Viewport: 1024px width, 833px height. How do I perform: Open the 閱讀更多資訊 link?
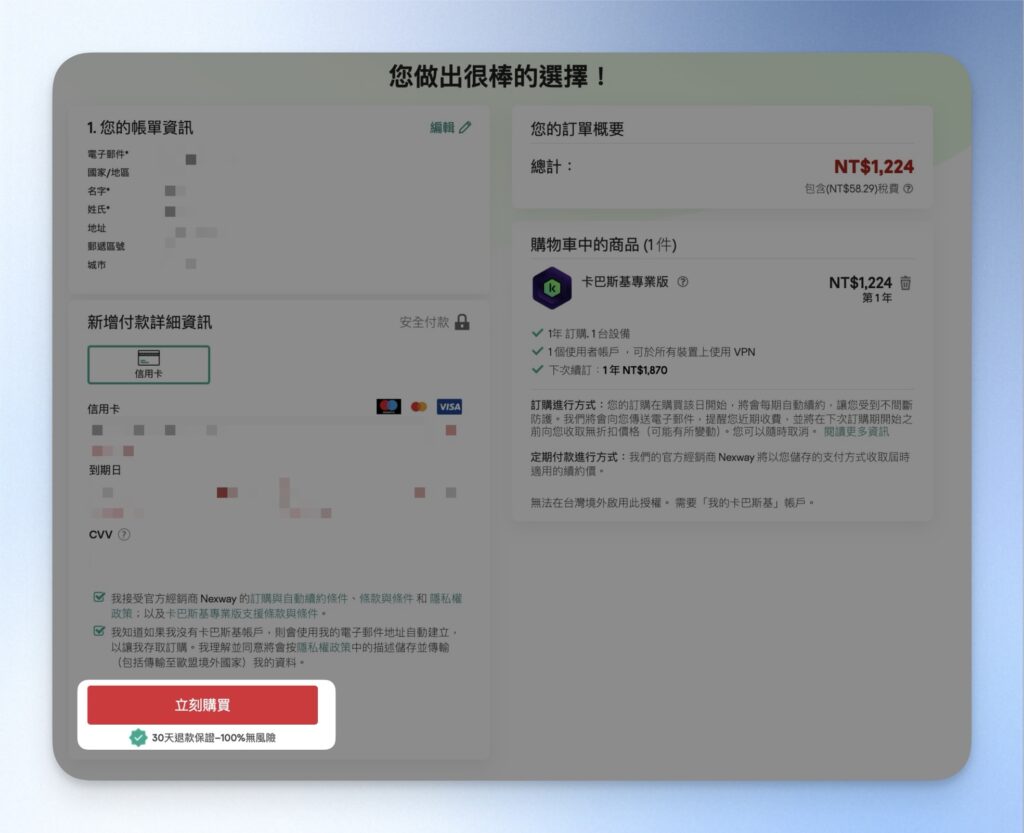[856, 432]
